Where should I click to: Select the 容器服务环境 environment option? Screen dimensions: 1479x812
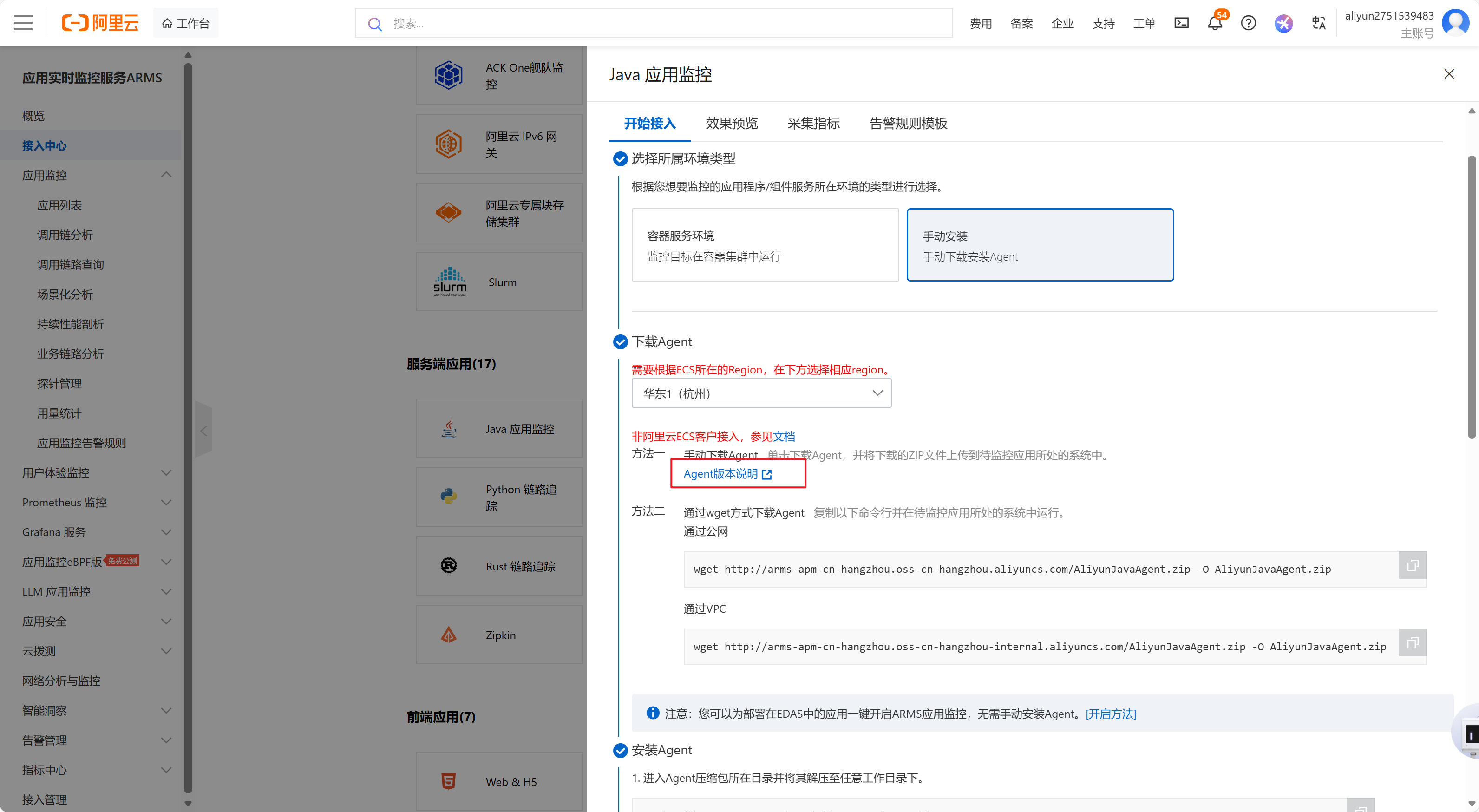(x=765, y=245)
